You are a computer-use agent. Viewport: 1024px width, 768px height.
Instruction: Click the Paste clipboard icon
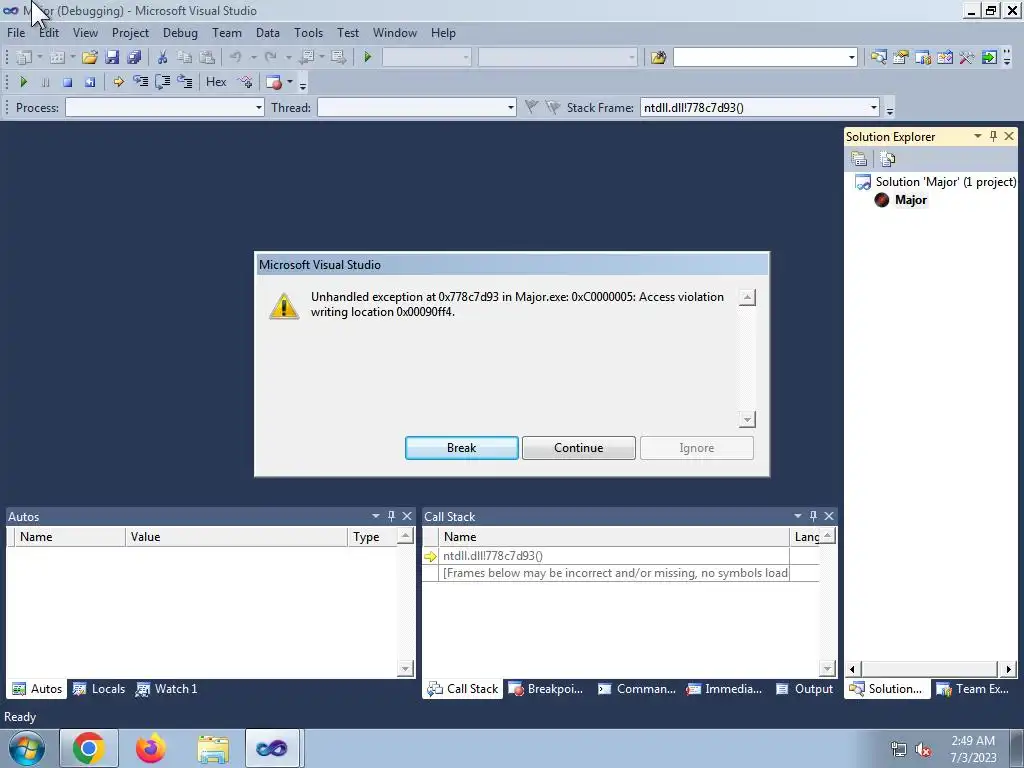click(x=207, y=57)
